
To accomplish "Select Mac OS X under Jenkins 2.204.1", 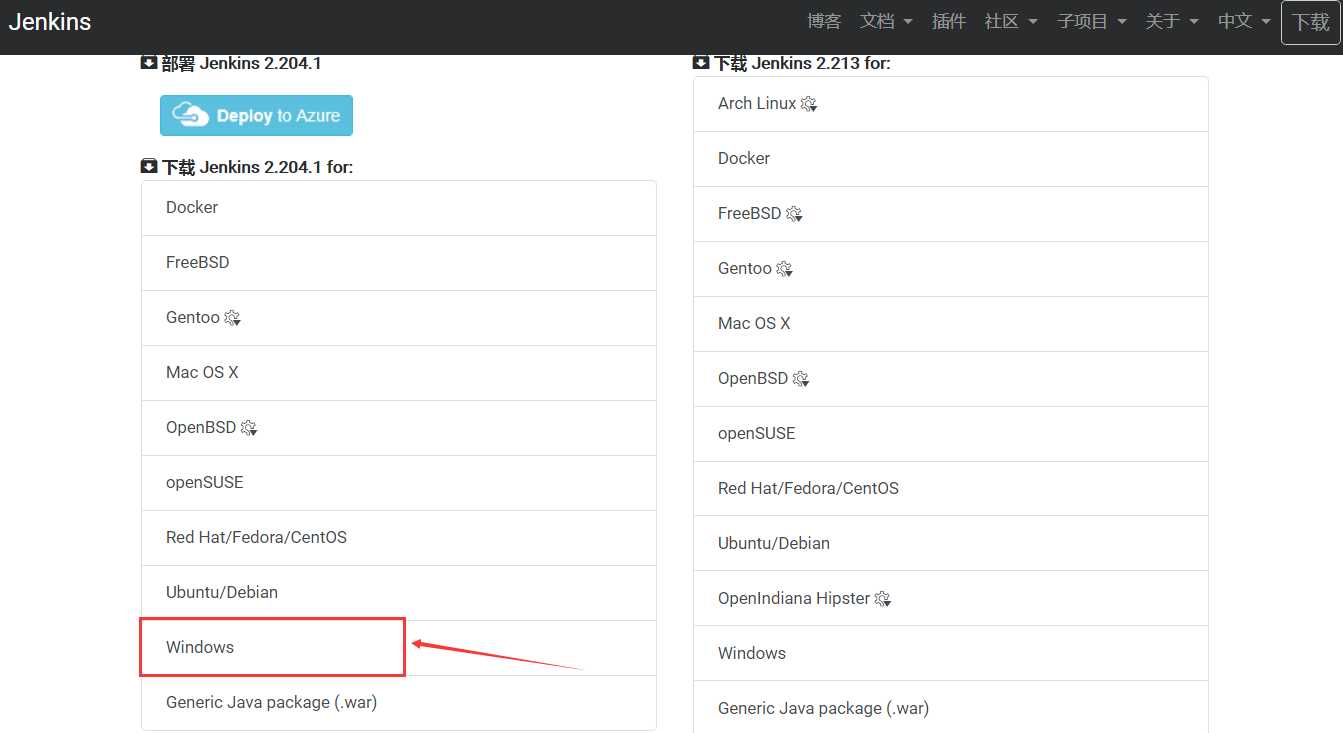I will [398, 373].
